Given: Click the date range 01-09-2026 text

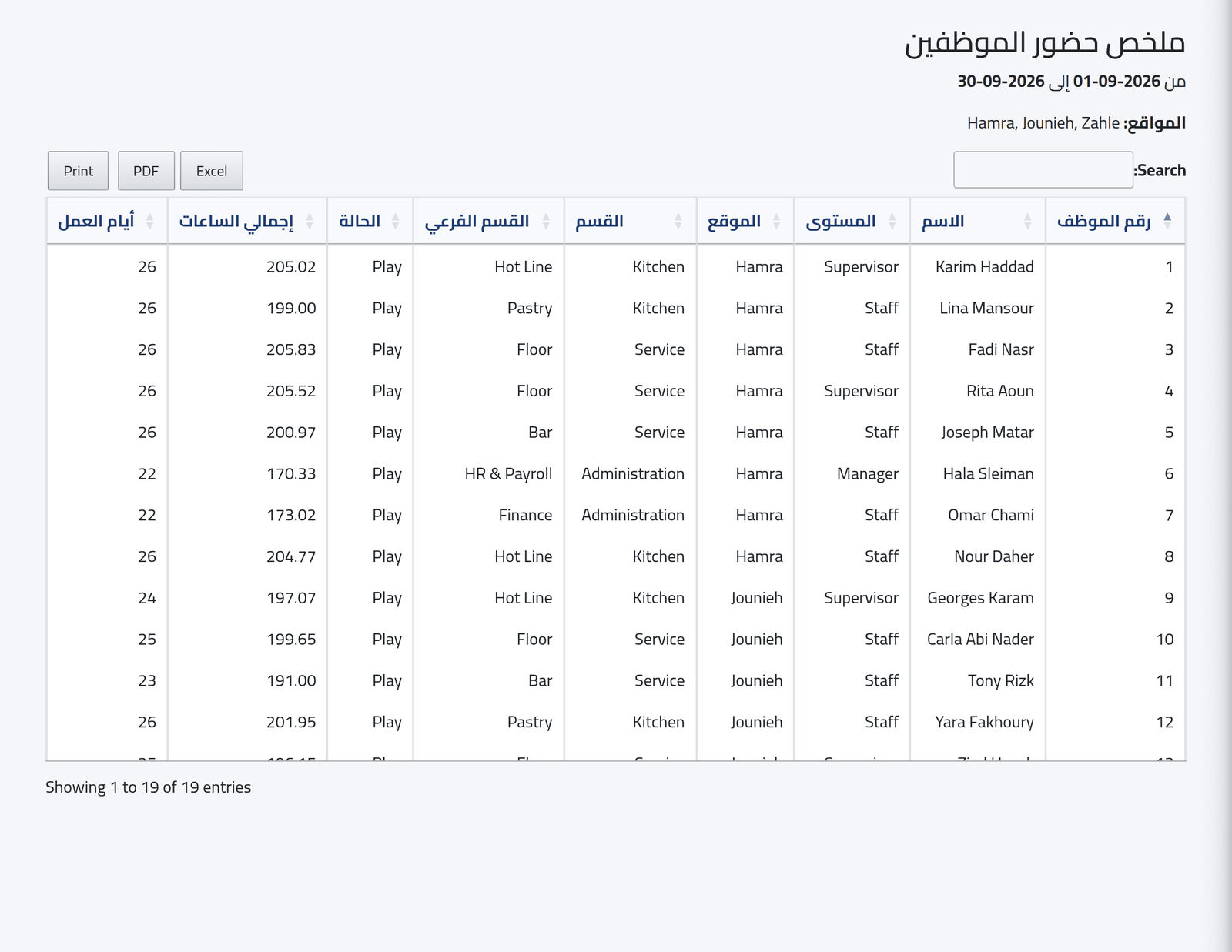Looking at the screenshot, I should coord(1116,82).
